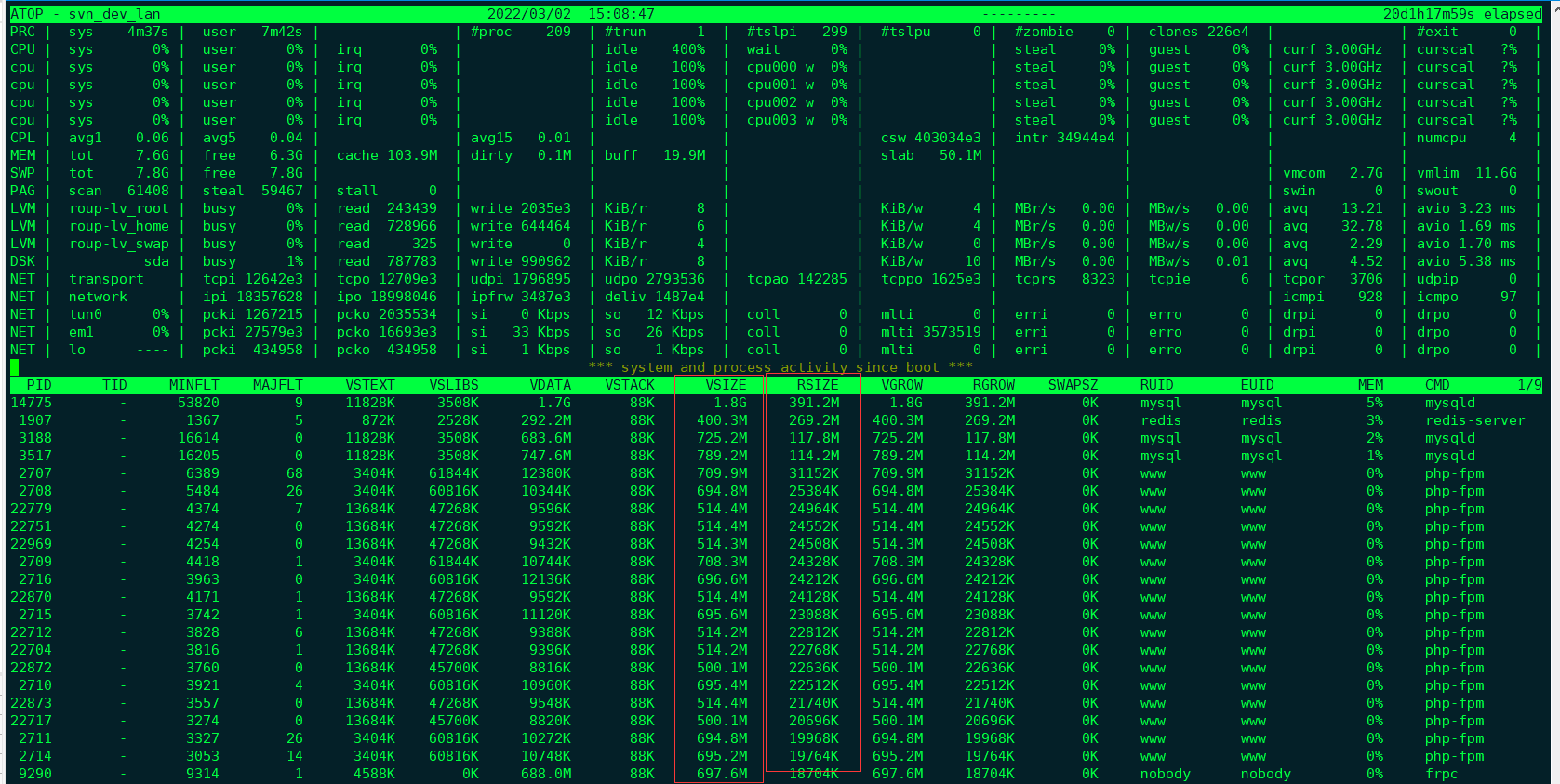Image resolution: width=1560 pixels, height=784 pixels.
Task: Click the EUID column header
Action: click(1258, 385)
